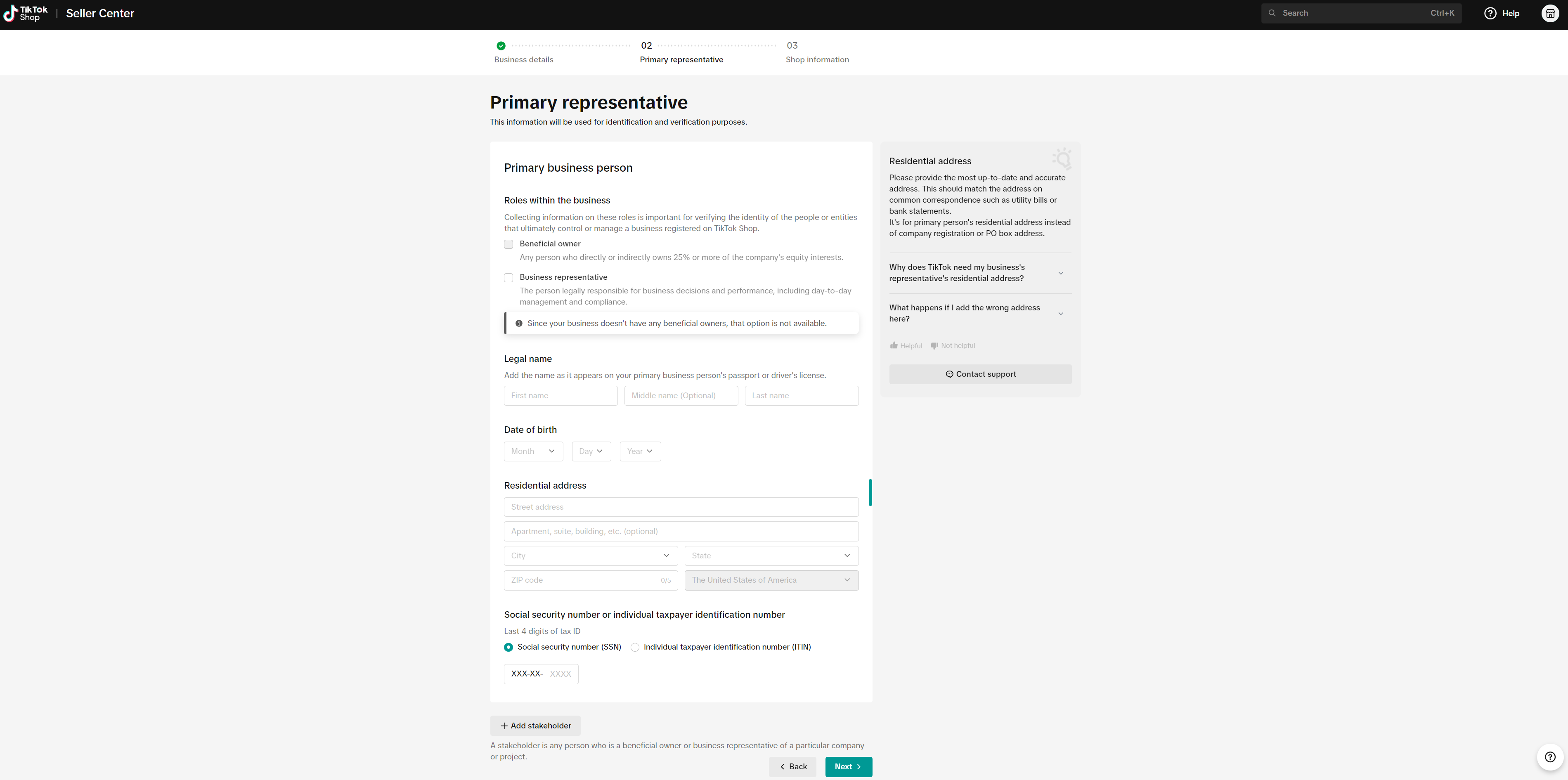Screen dimensions: 1568x780
Task: Click the Help question mark icon
Action: pyautogui.click(x=1490, y=13)
